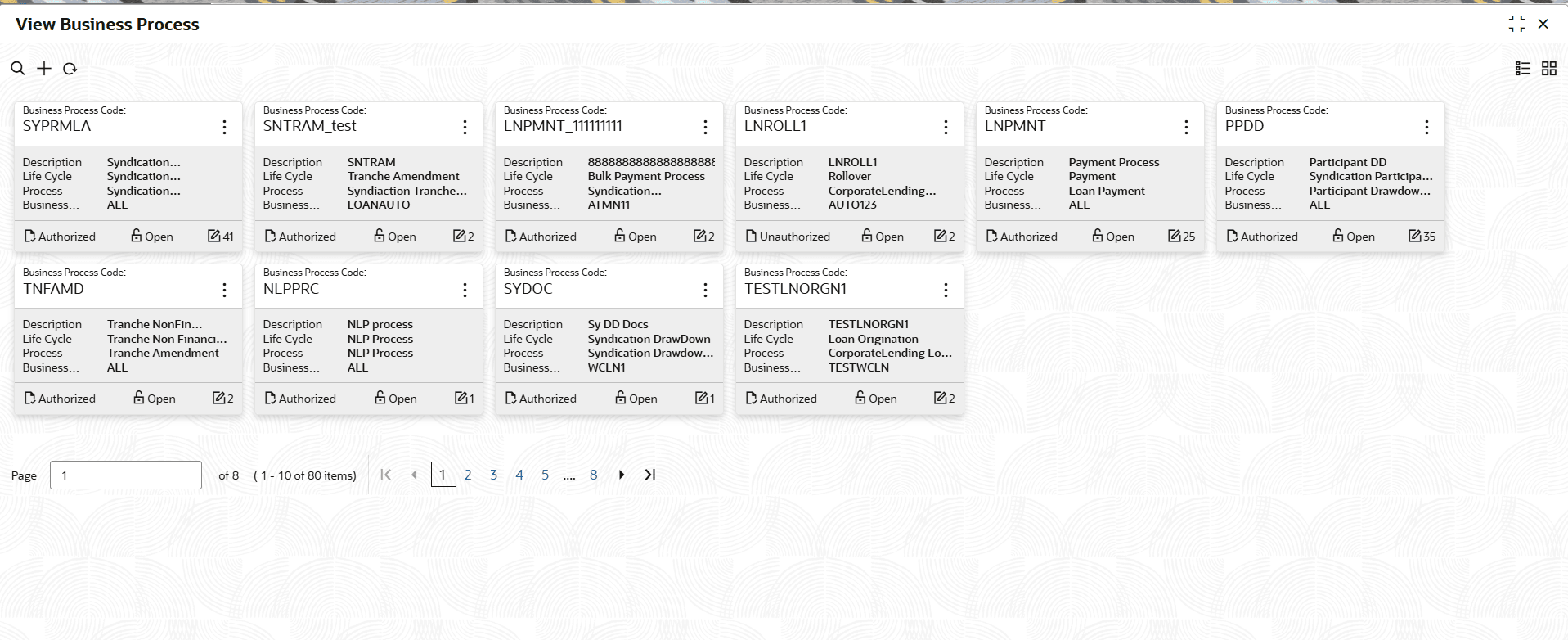Click the Open lock icon on PPDD card
Viewport: 1568px width, 640px height.
(1337, 236)
